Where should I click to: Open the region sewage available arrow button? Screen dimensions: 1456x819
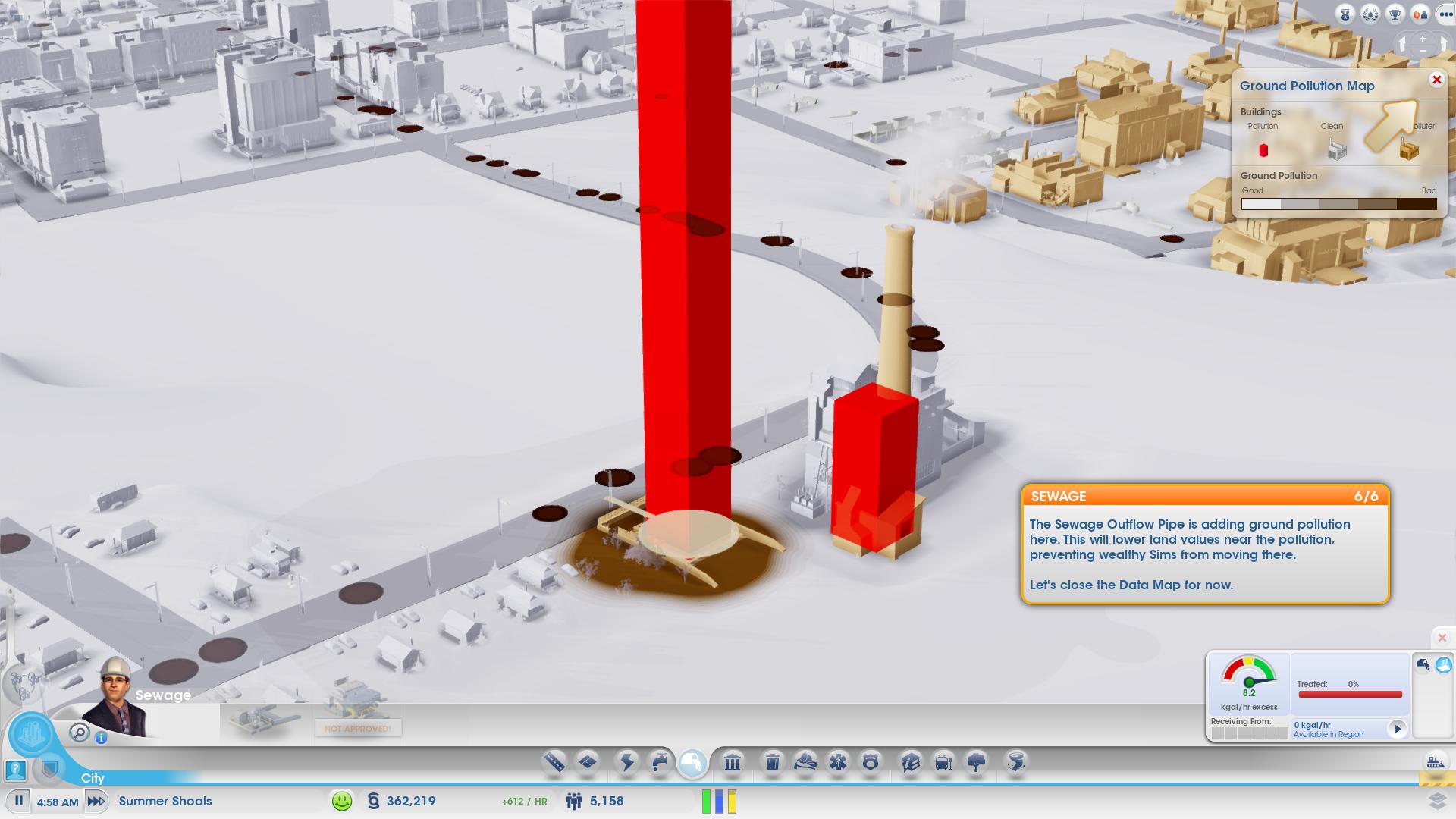coord(1397,729)
